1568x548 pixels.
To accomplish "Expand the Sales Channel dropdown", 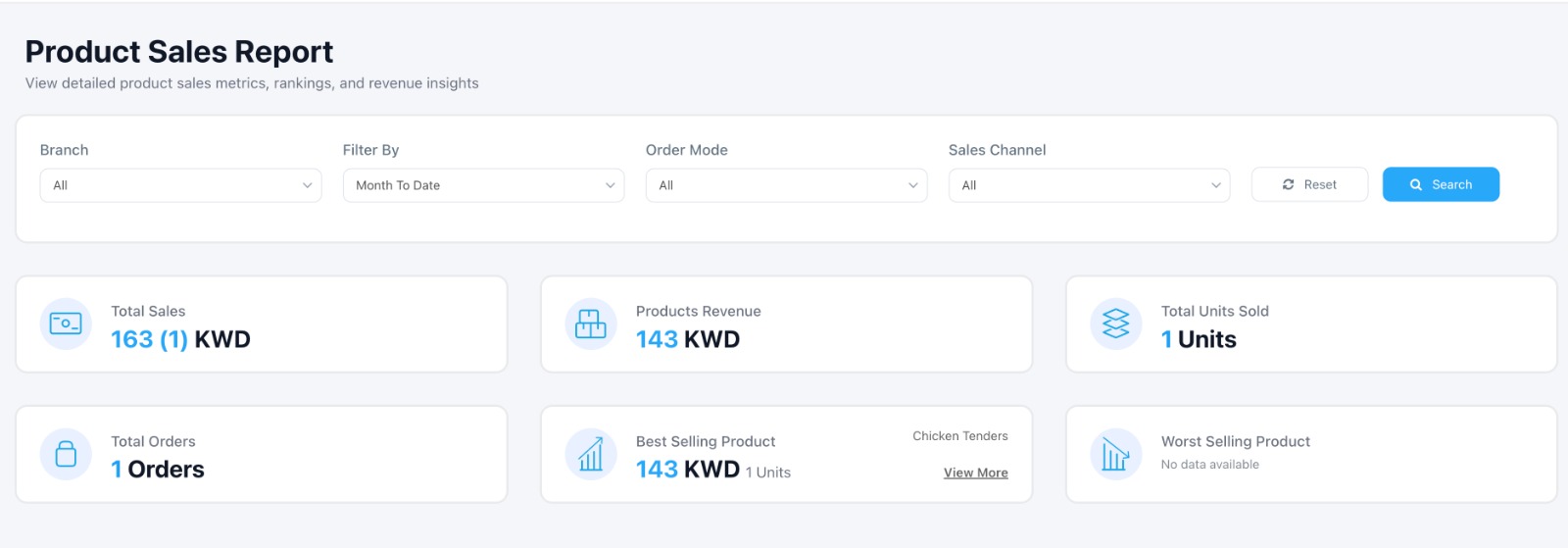I will coord(1089,185).
